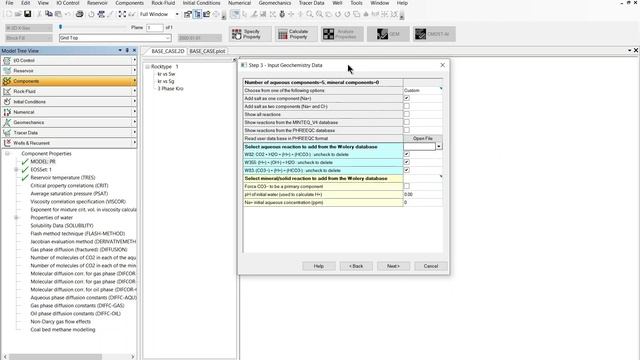Click the Print toolbar icon
The height and width of the screenshot is (360, 640).
80,14
